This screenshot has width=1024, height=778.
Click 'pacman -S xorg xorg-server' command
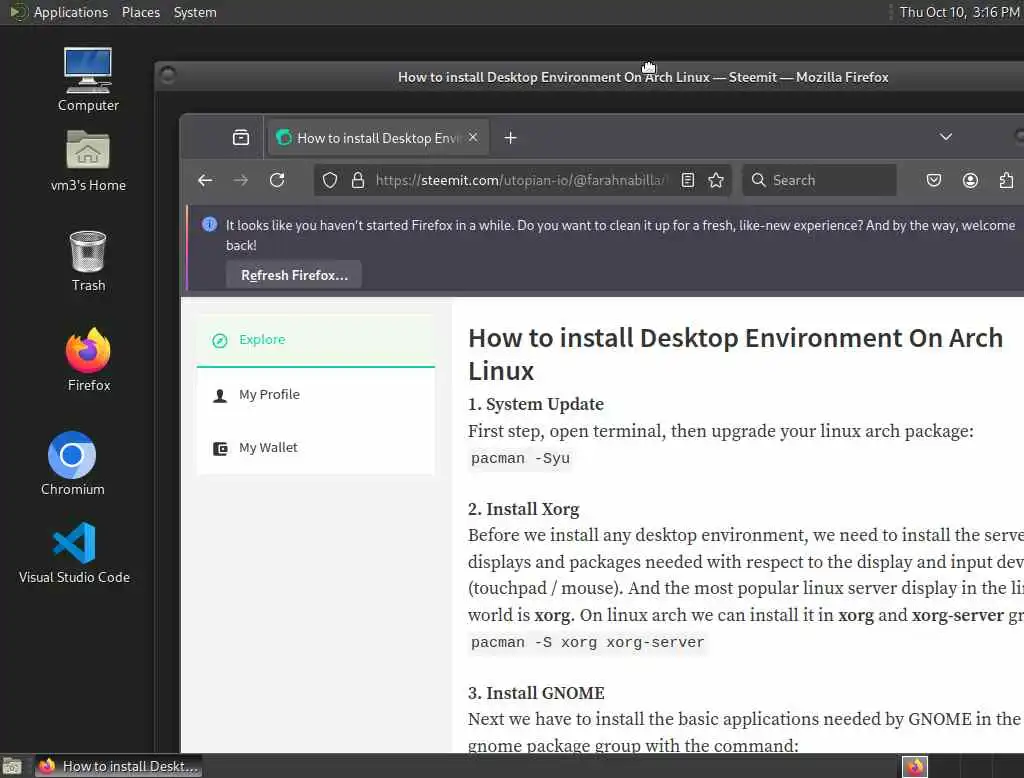coord(587,642)
